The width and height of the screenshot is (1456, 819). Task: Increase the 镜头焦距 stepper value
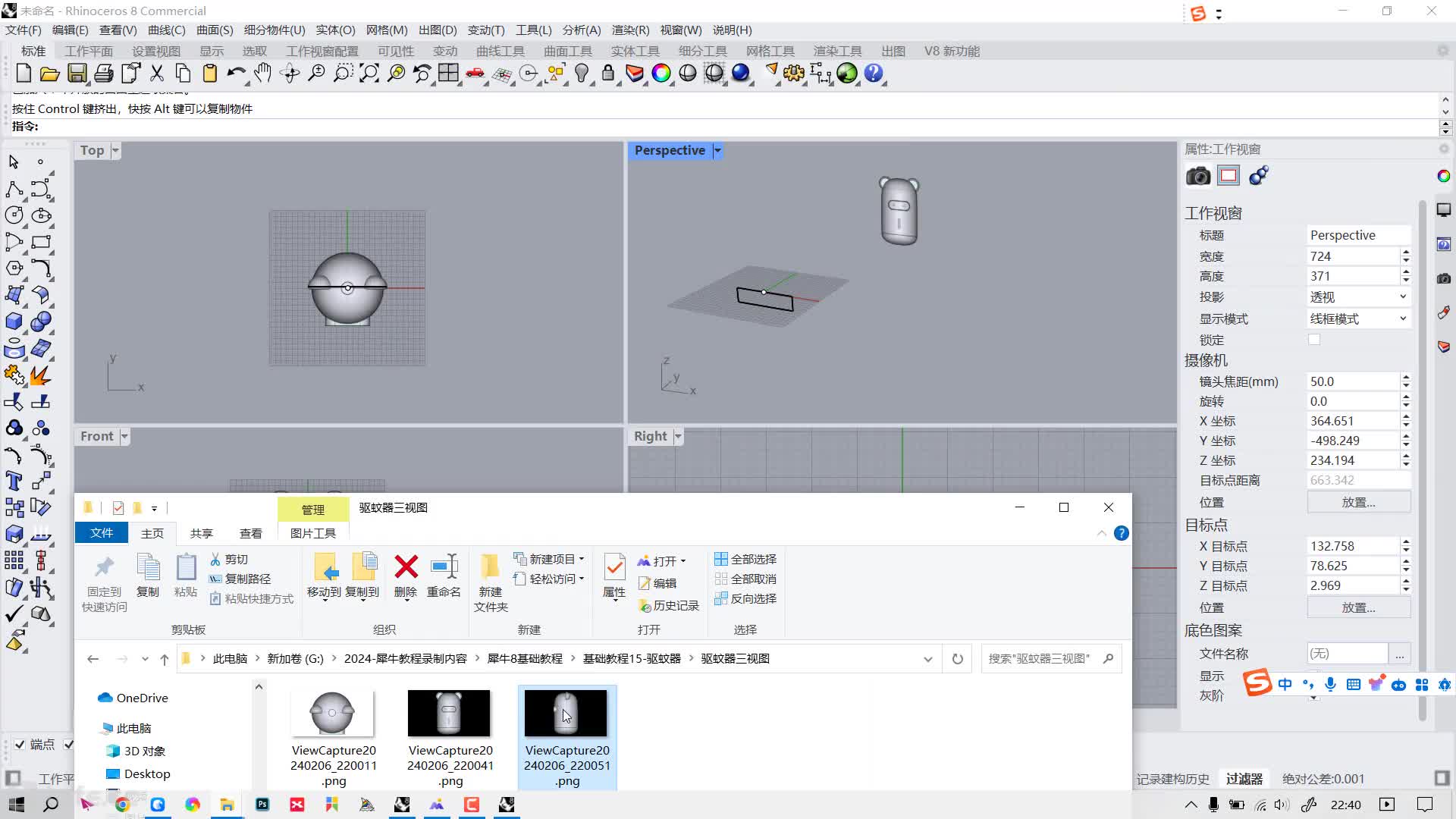tap(1406, 378)
